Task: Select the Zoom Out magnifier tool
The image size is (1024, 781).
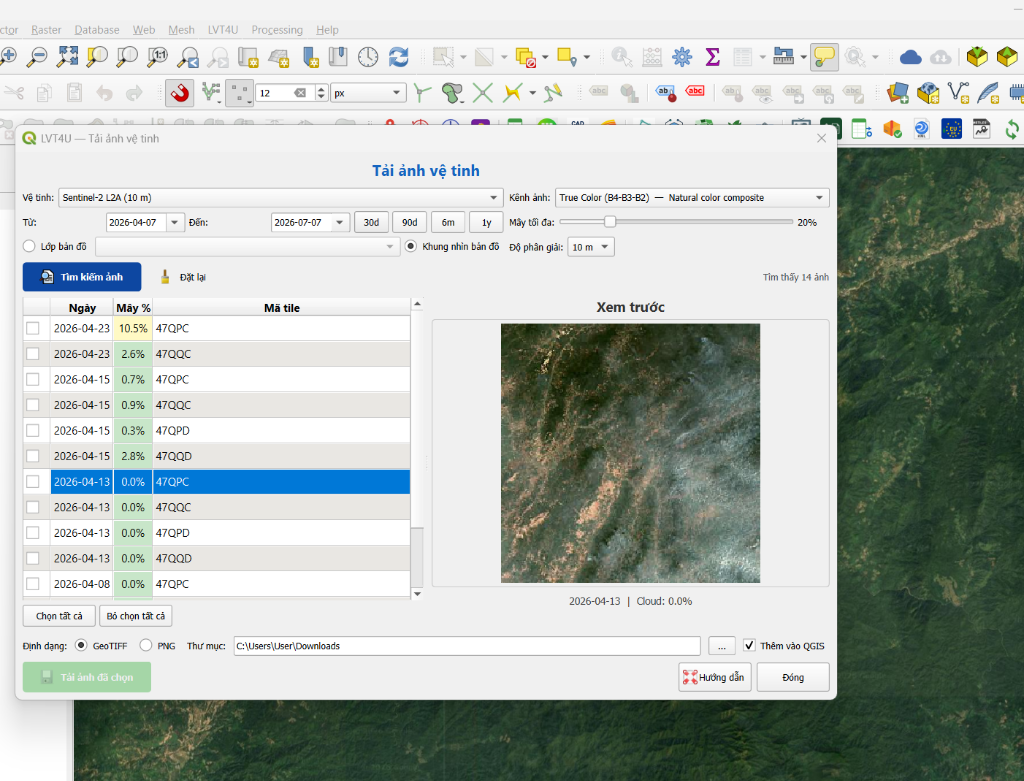Action: tap(37, 57)
